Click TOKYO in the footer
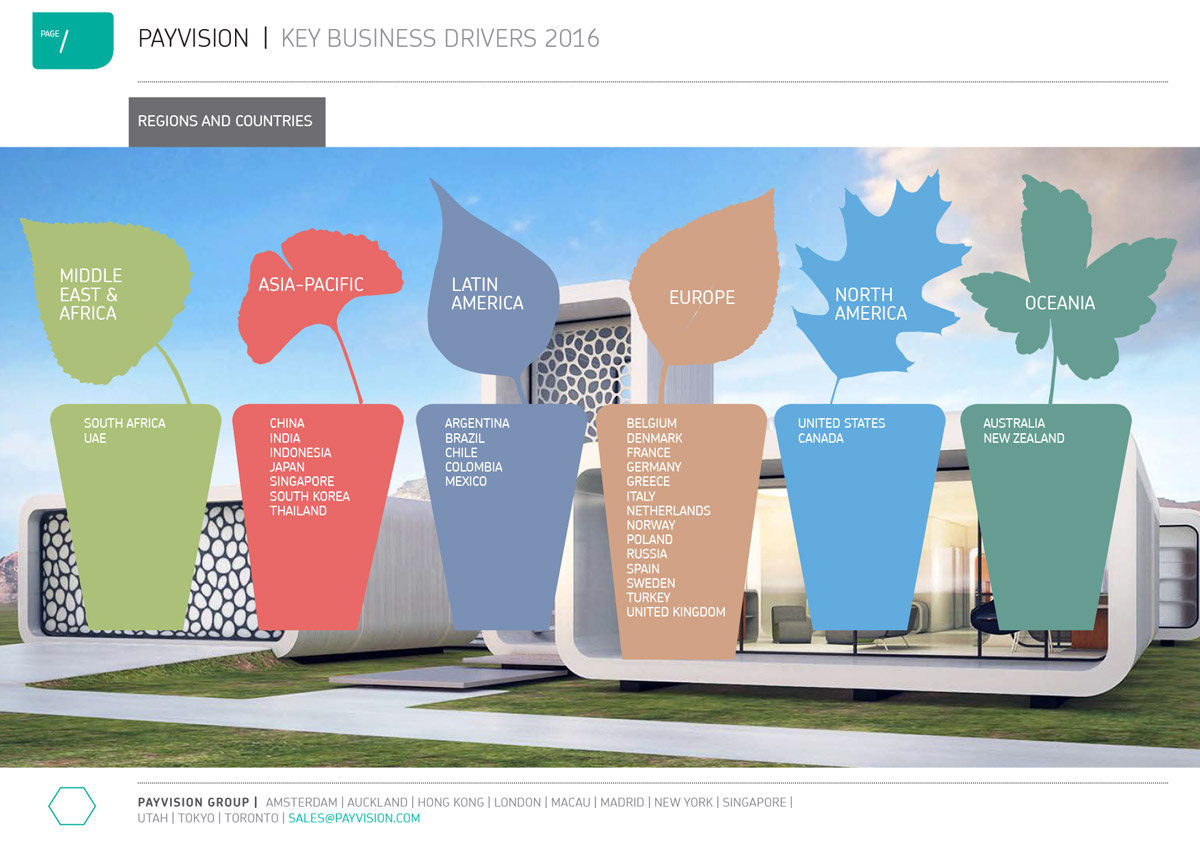The image size is (1200, 848). tap(196, 818)
